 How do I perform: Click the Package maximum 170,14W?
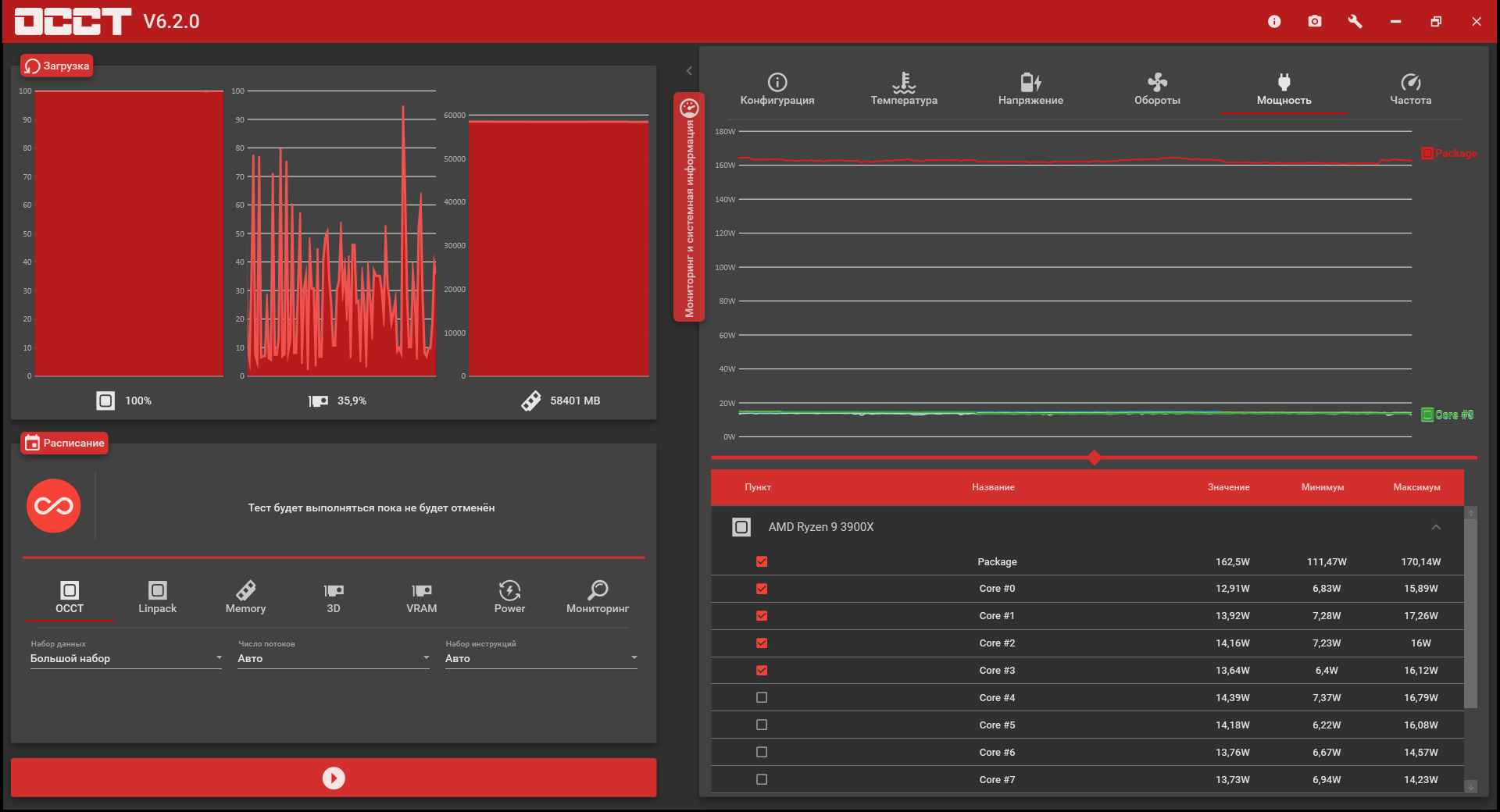pyautogui.click(x=1421, y=562)
